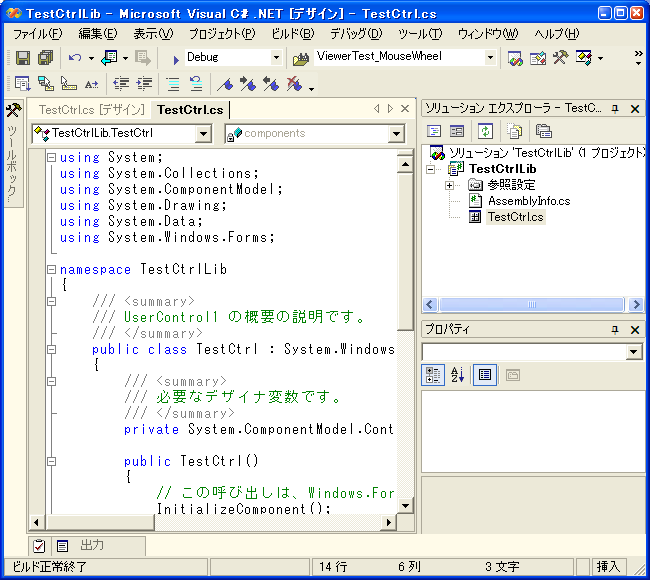Image resolution: width=650 pixels, height=580 pixels.
Task: Expand the 参照設定 references node
Action: (450, 185)
